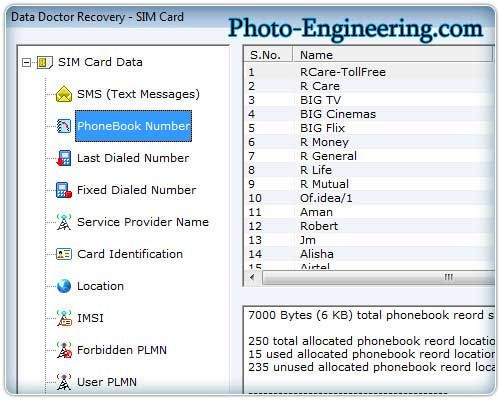Click the Last Dialed Number phone icon
The width and height of the screenshot is (500, 400).
click(x=64, y=158)
